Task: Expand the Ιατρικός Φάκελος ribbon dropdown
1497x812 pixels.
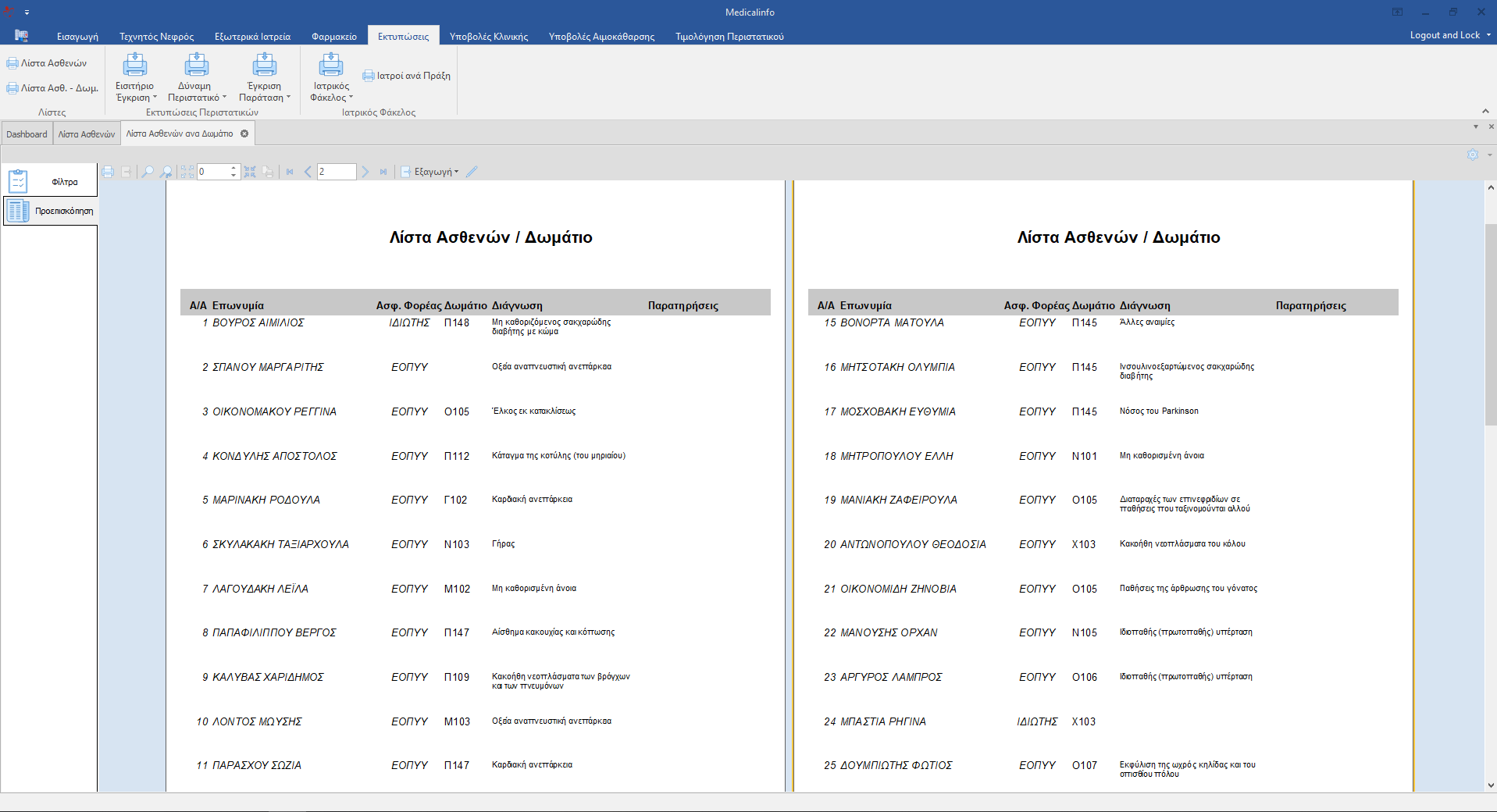Action: (331, 92)
